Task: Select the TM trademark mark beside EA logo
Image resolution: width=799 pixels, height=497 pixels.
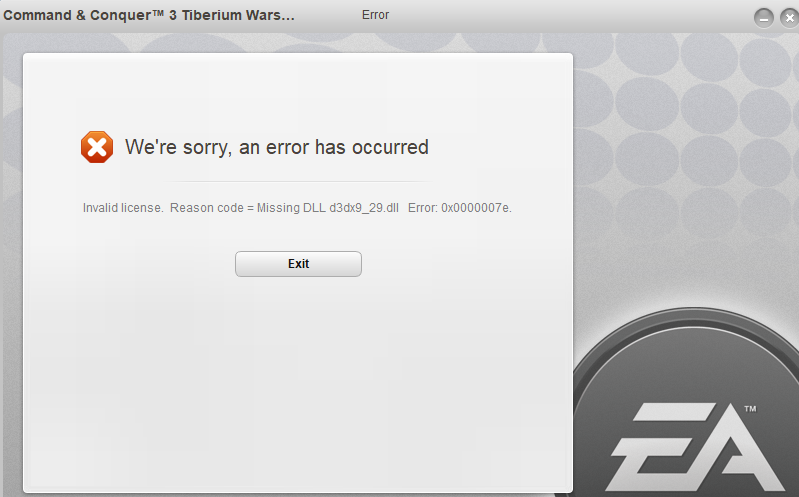Action: (x=750, y=409)
